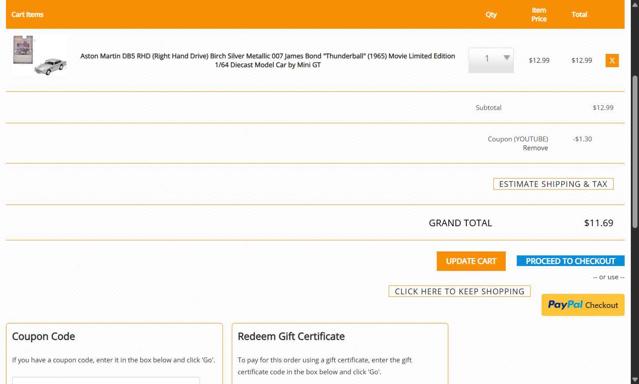Click the Coupon (YOUTUBE) label

518,139
